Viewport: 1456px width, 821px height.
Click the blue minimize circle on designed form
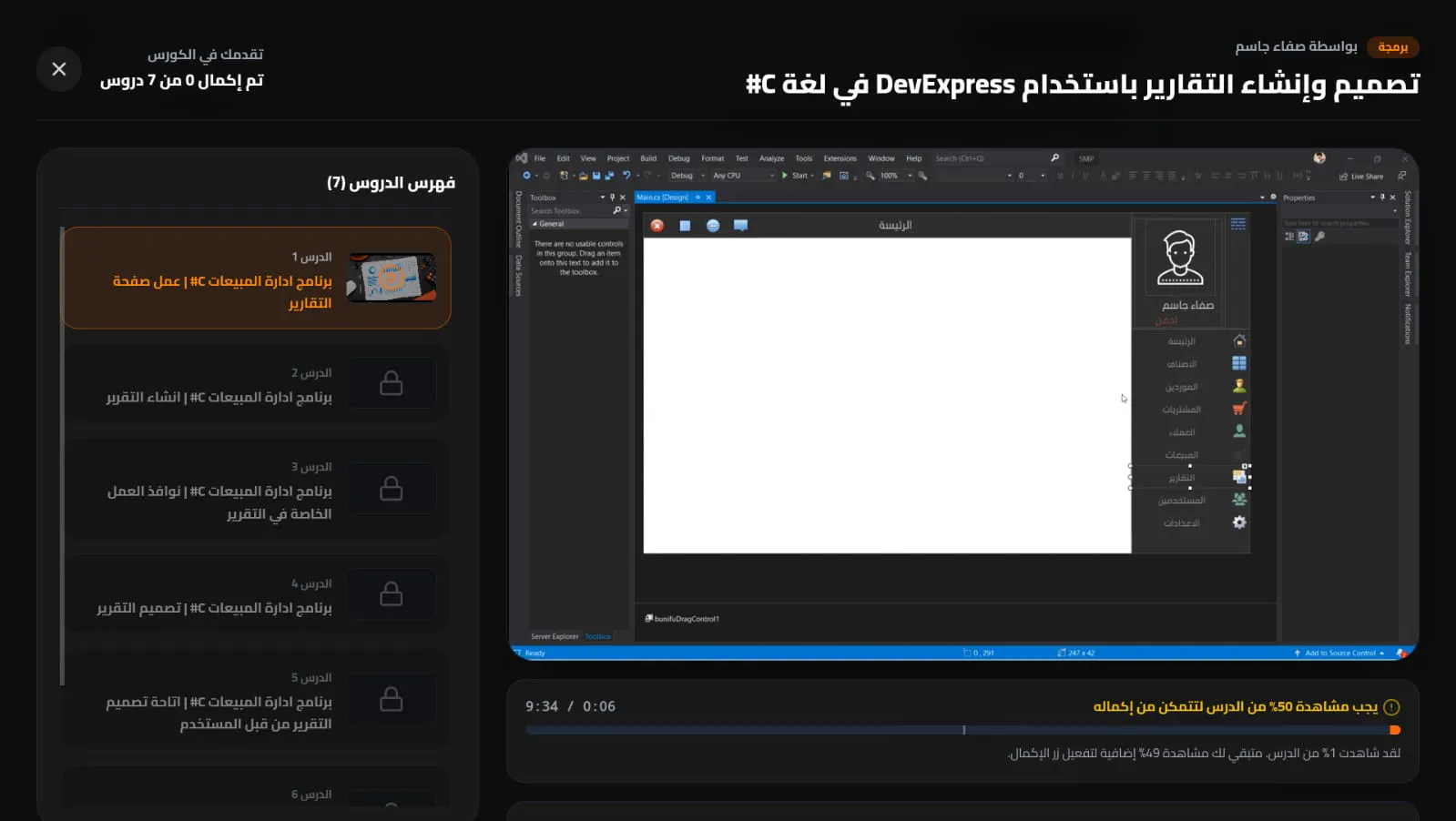click(713, 226)
